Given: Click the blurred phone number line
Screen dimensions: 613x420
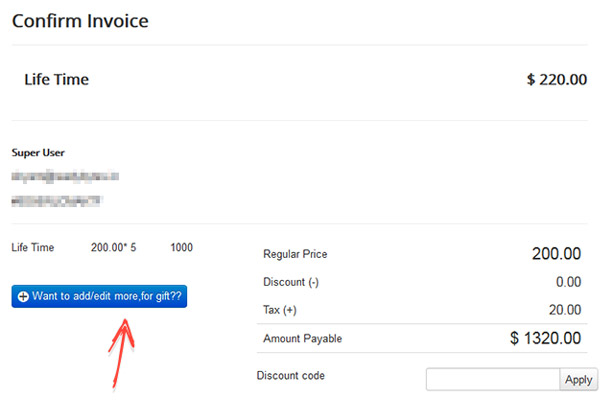Looking at the screenshot, I should click(x=56, y=200).
